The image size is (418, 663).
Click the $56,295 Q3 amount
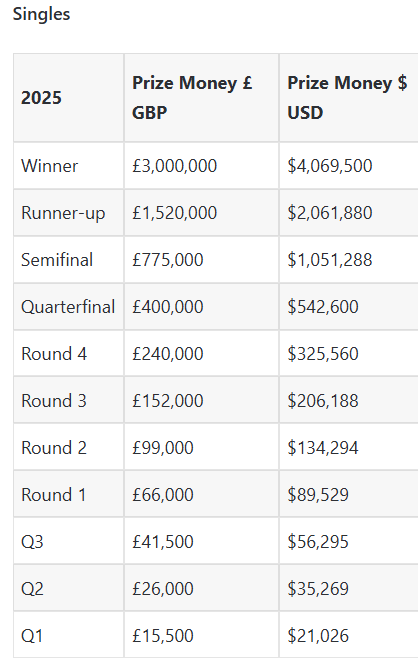318,542
